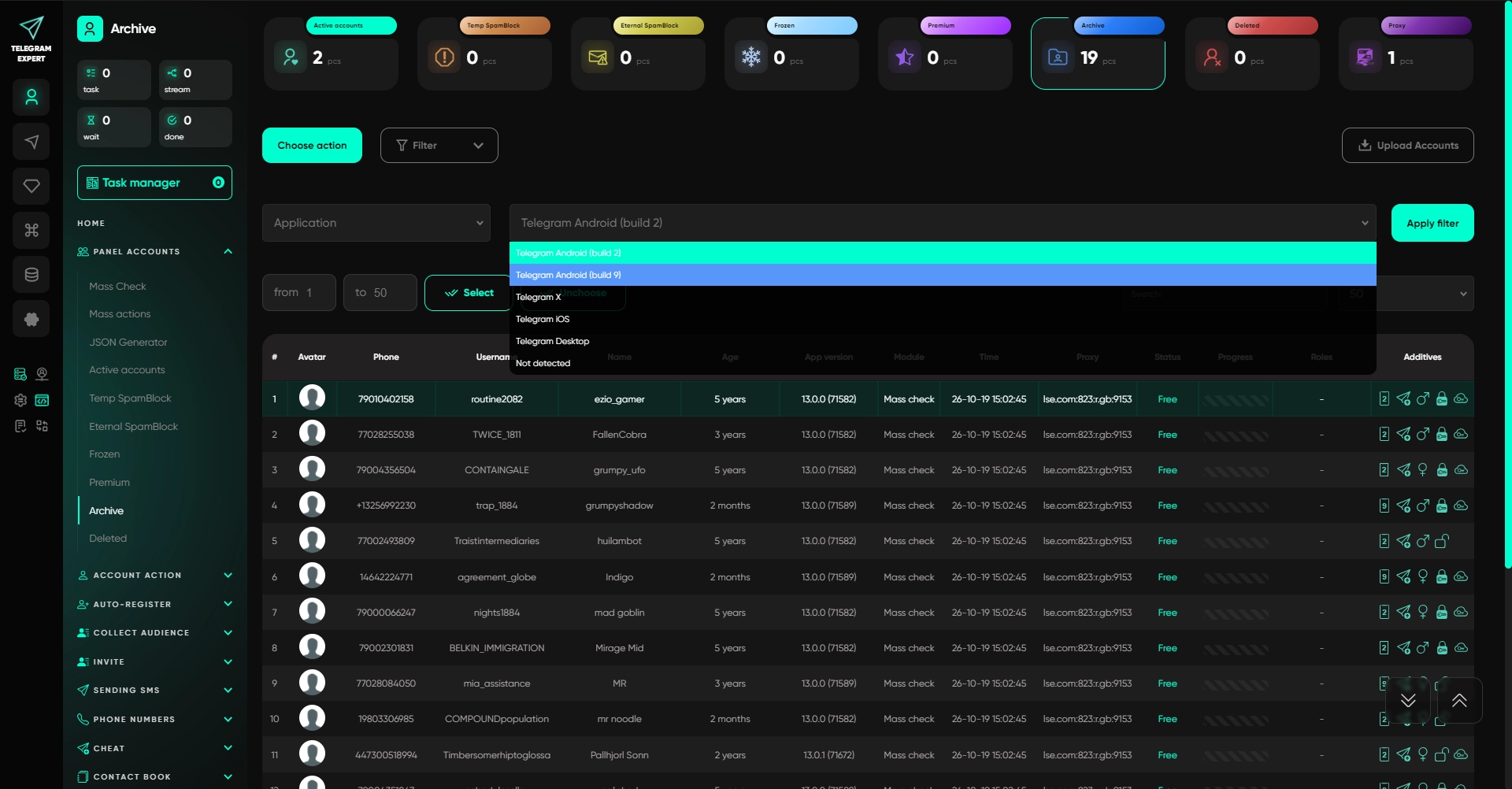Expand the Account Action section
The height and width of the screenshot is (789, 1512).
228,576
